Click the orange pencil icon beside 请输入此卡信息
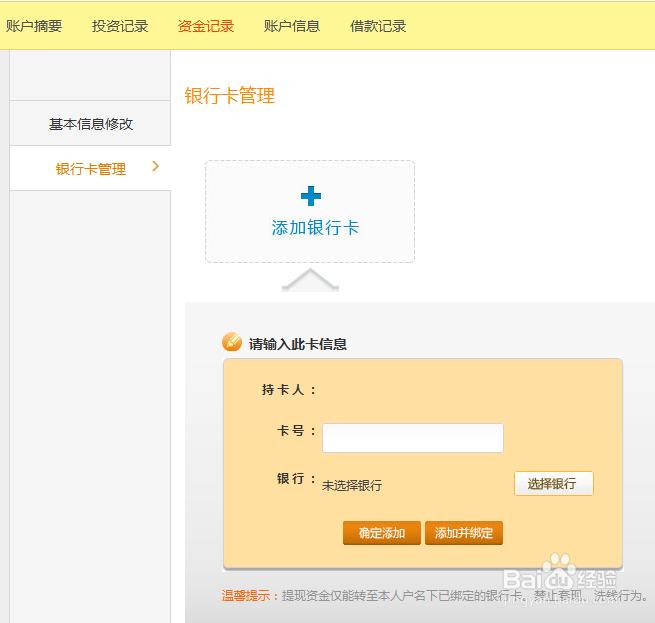The image size is (655, 623). 232,343
